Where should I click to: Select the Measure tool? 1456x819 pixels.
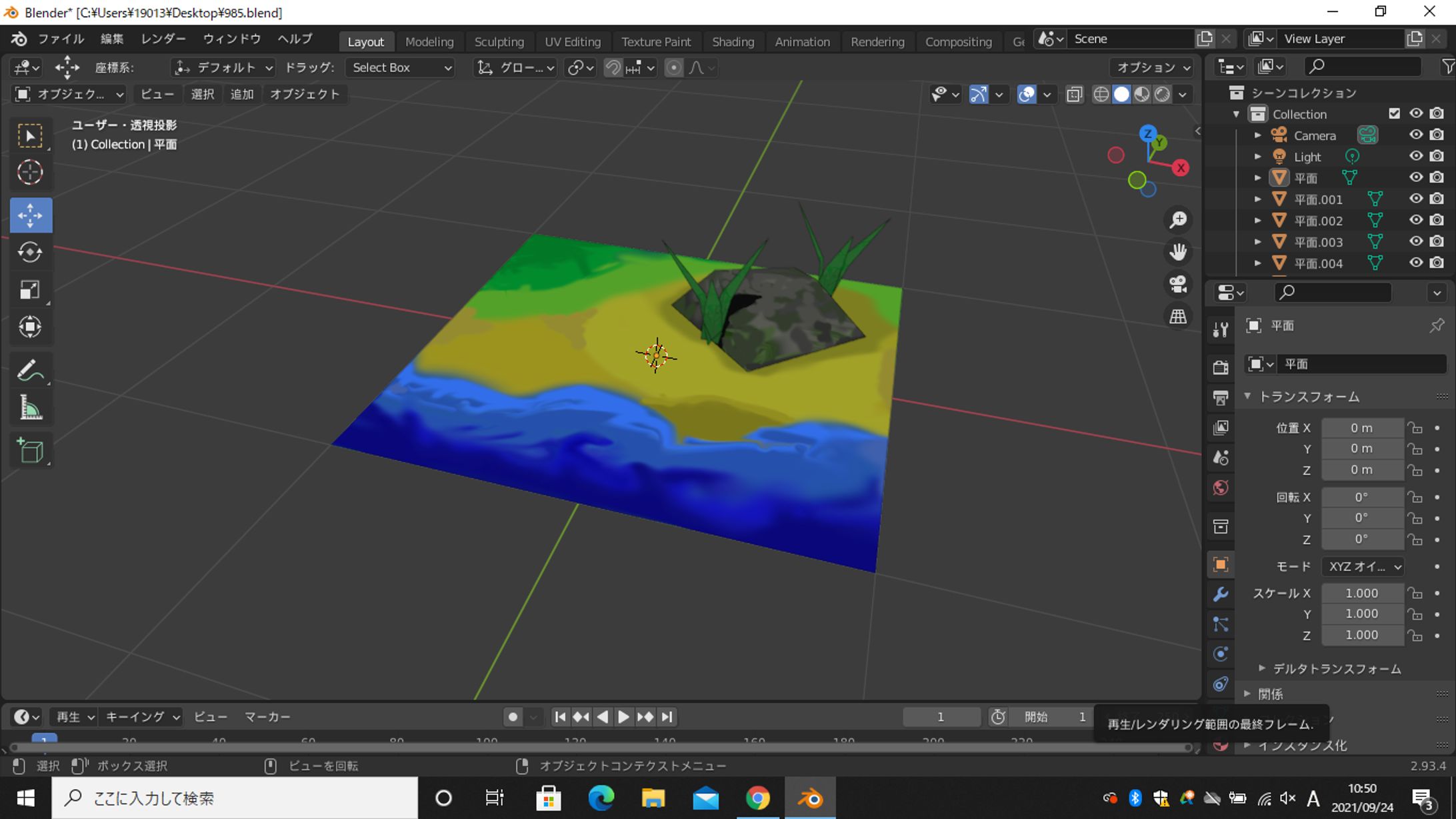point(30,407)
